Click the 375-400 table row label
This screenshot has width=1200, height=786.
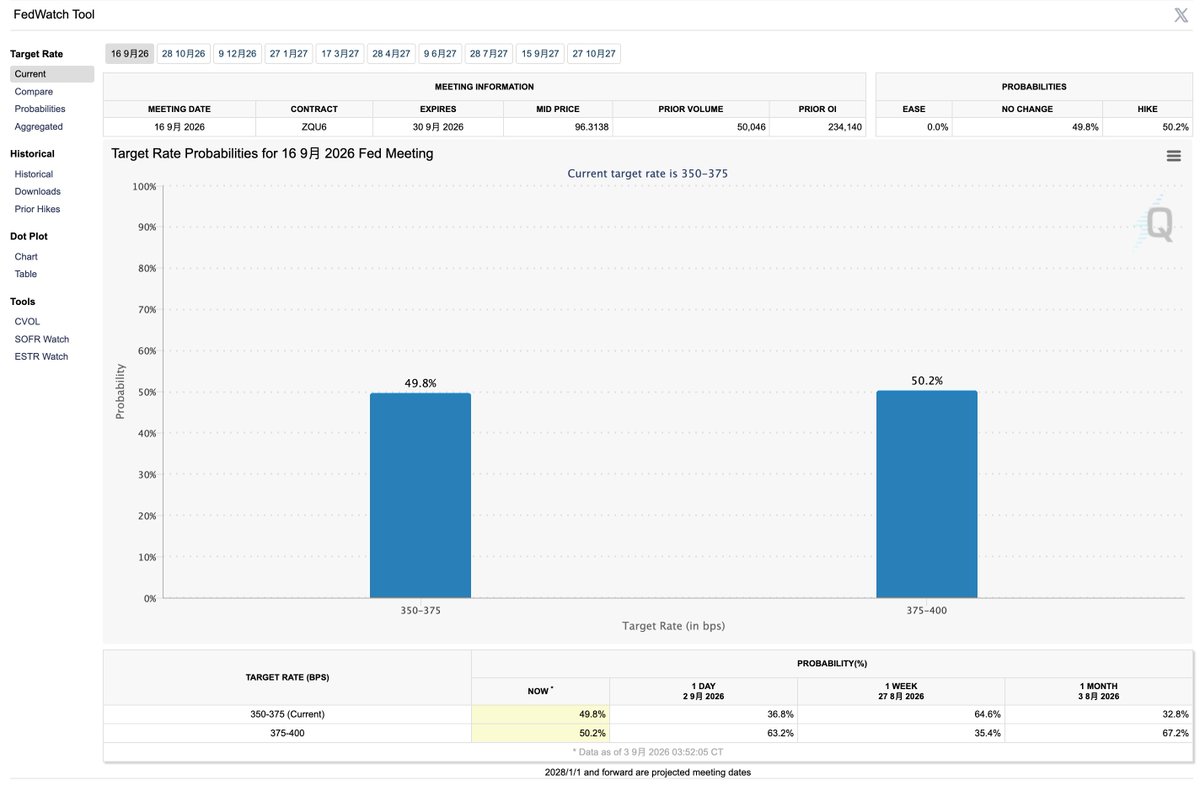click(287, 733)
